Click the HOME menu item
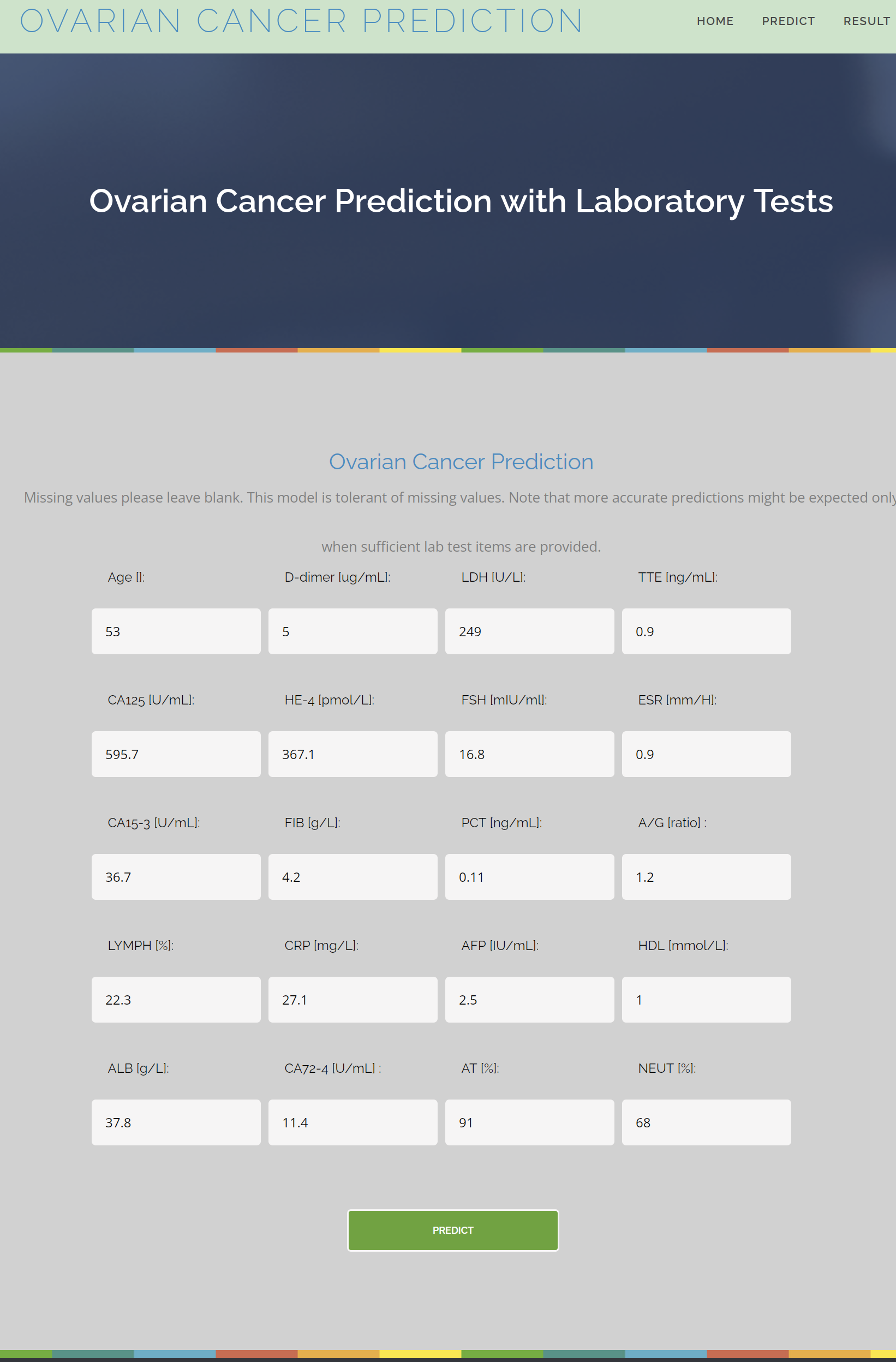Viewport: 896px width, 1362px height. tap(715, 21)
